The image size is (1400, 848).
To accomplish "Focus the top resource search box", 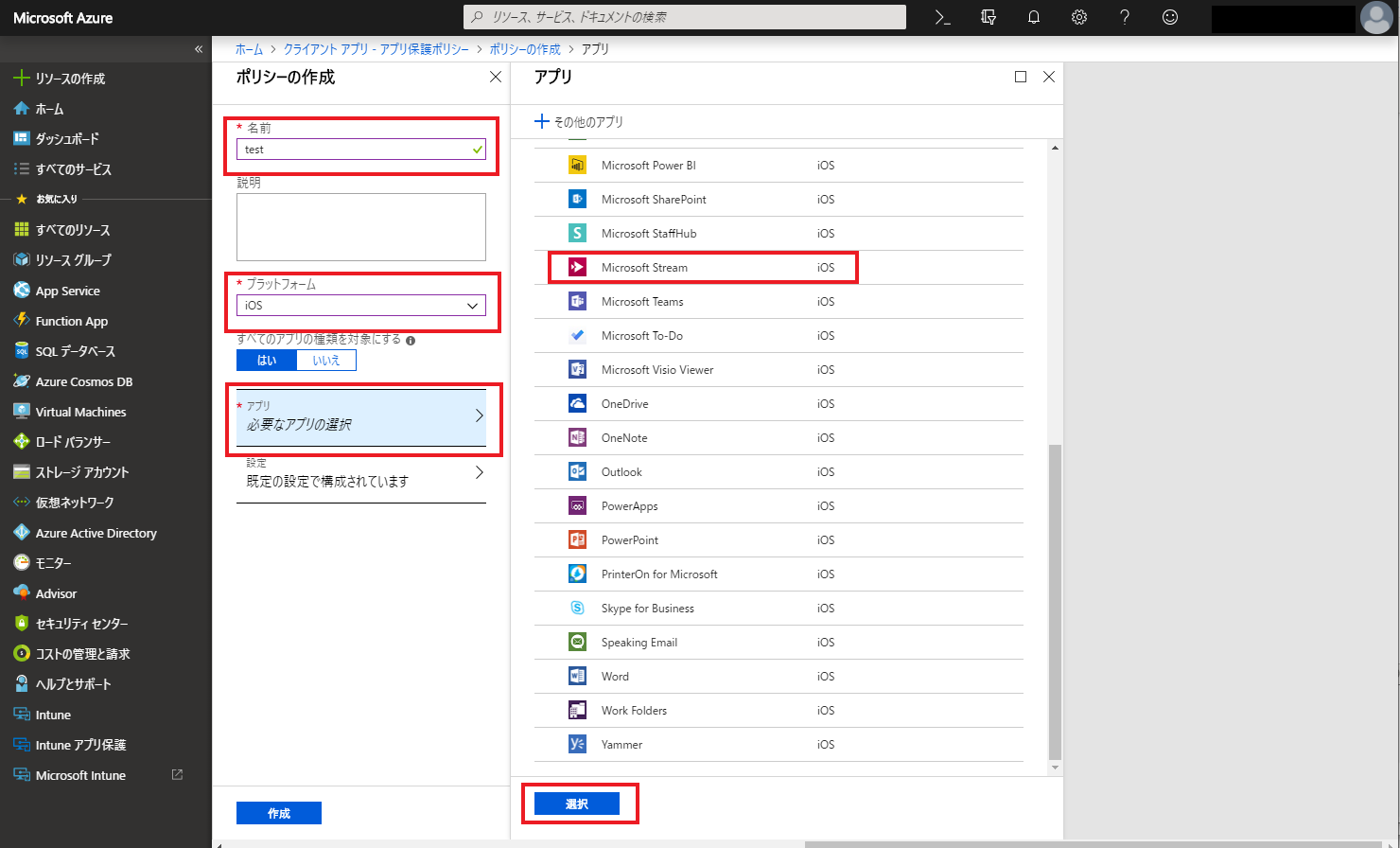I will coord(685,17).
